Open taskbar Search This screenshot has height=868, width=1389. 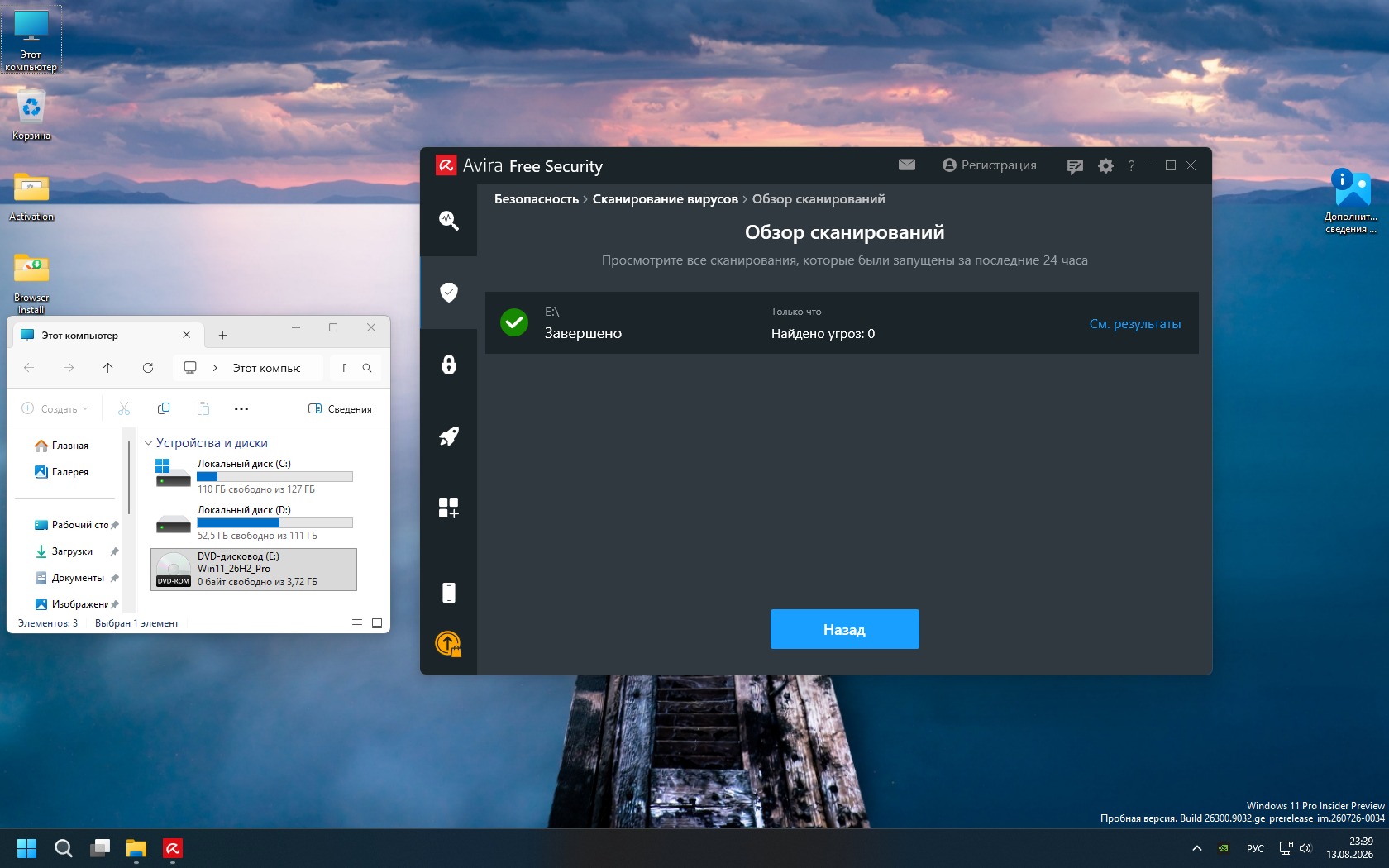[x=63, y=848]
